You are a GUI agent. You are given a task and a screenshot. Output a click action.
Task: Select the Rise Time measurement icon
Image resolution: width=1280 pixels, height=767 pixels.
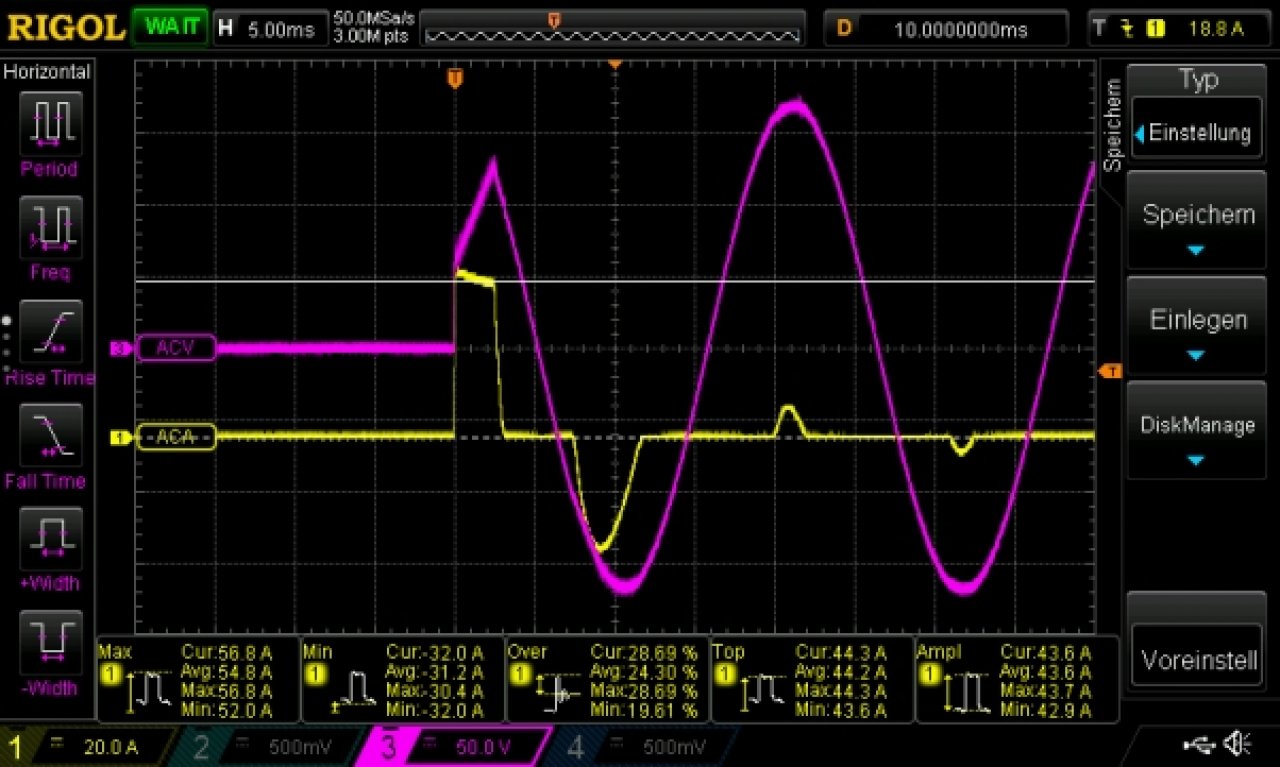[x=50, y=331]
